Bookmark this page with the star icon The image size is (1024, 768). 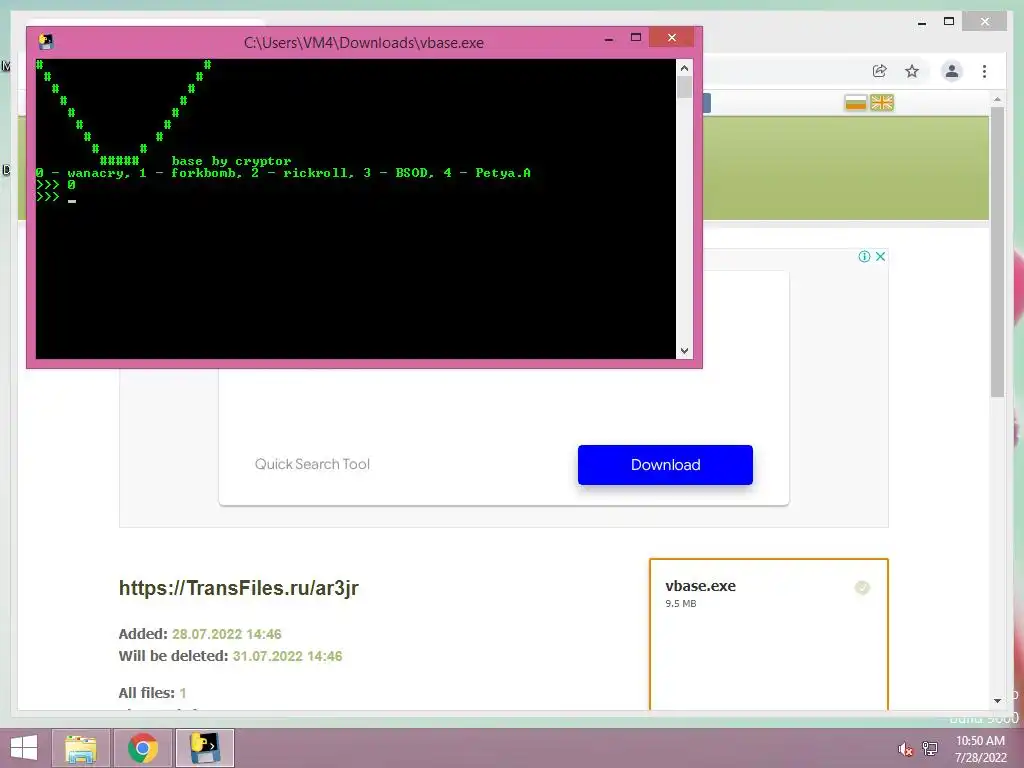coord(912,71)
